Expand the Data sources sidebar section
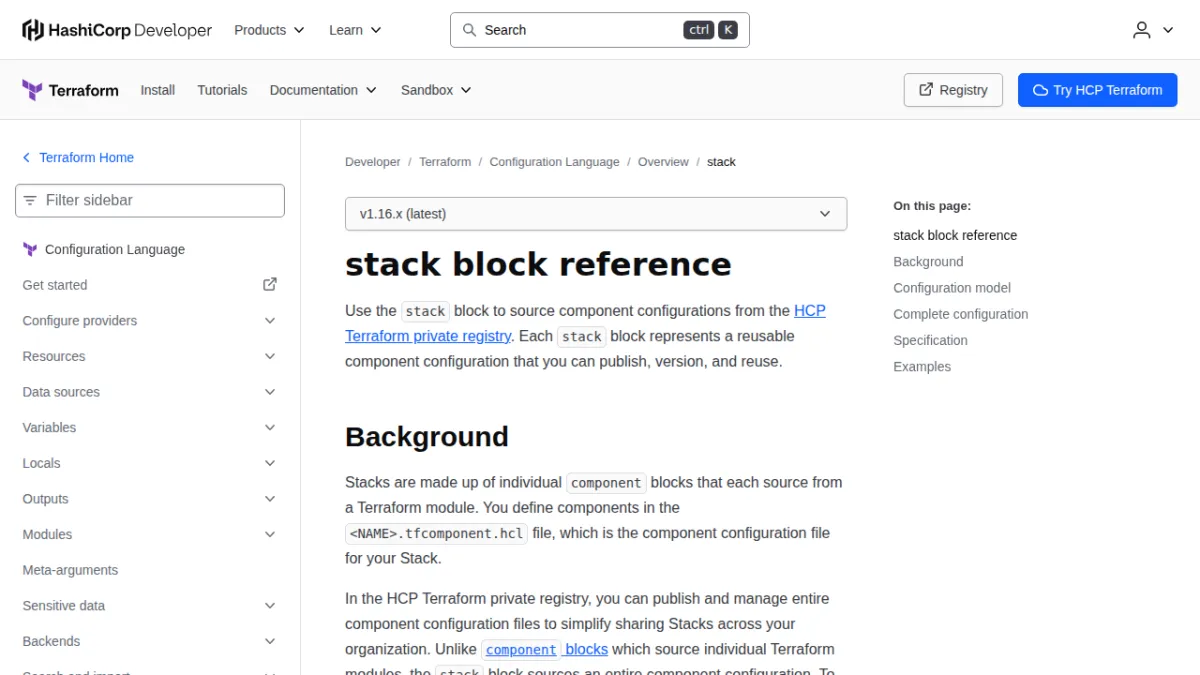1200x675 pixels. pos(150,392)
